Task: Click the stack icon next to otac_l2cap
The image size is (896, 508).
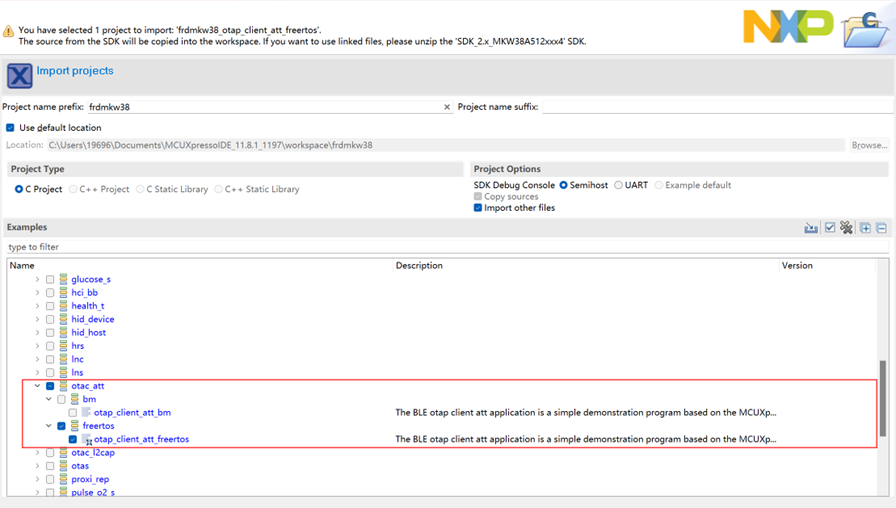Action: pyautogui.click(x=63, y=453)
